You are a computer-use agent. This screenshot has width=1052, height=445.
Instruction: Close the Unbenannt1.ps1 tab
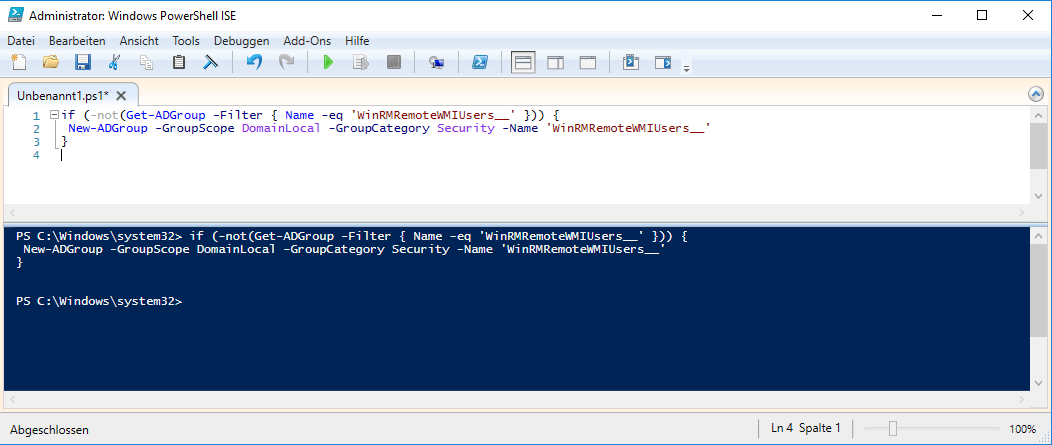(x=121, y=95)
